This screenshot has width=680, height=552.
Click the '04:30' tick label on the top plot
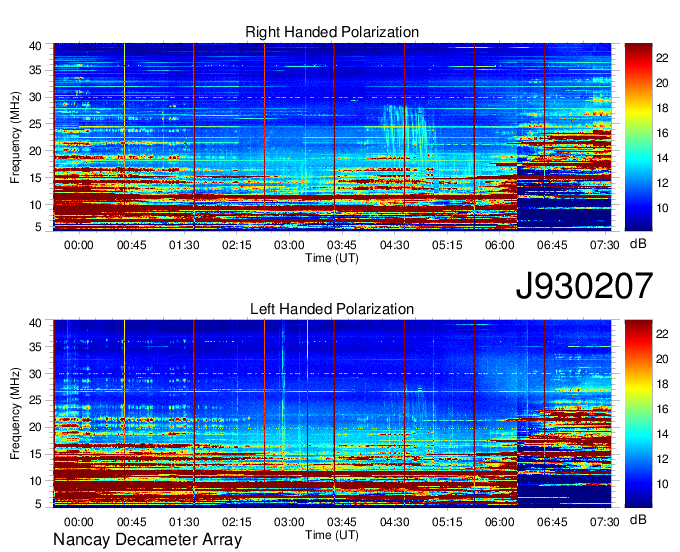pos(394,245)
